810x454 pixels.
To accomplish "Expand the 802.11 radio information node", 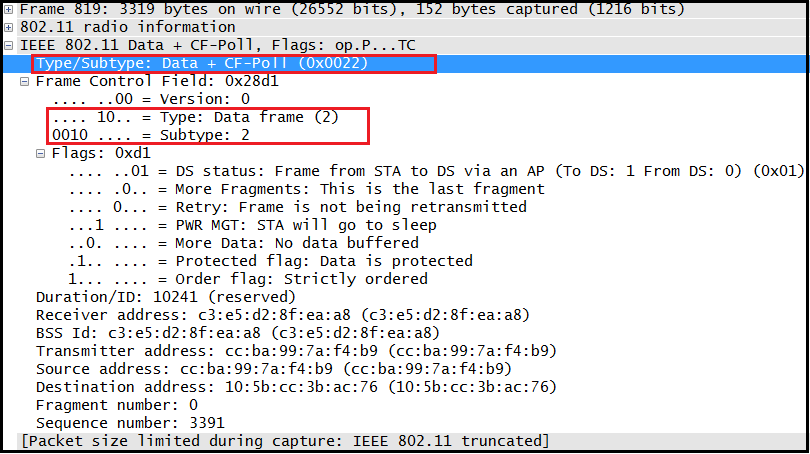I will point(9,27).
